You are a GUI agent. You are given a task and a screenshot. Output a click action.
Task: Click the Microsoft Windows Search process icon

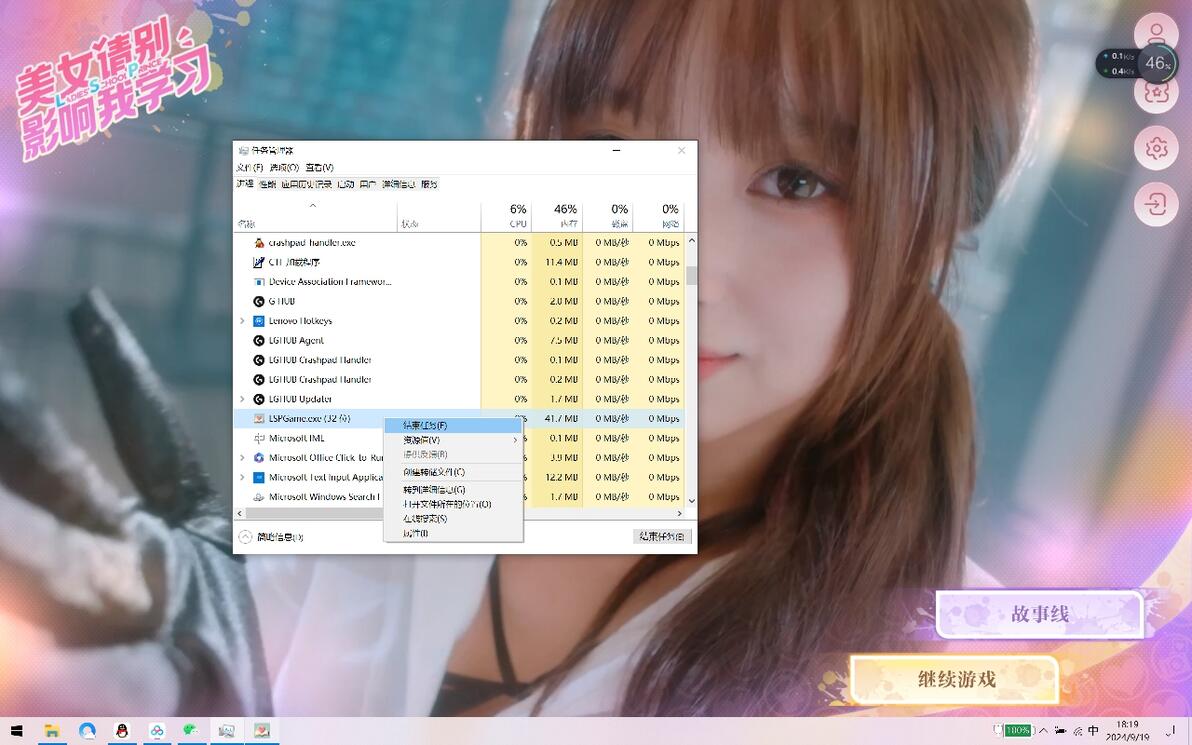[258, 497]
